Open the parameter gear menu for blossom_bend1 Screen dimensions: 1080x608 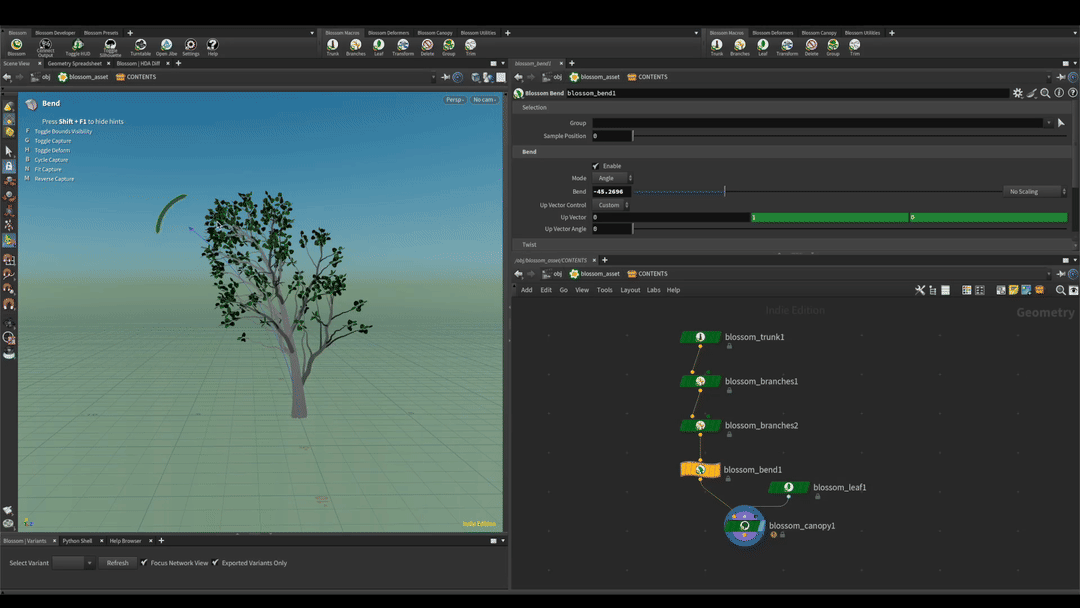click(x=1018, y=93)
